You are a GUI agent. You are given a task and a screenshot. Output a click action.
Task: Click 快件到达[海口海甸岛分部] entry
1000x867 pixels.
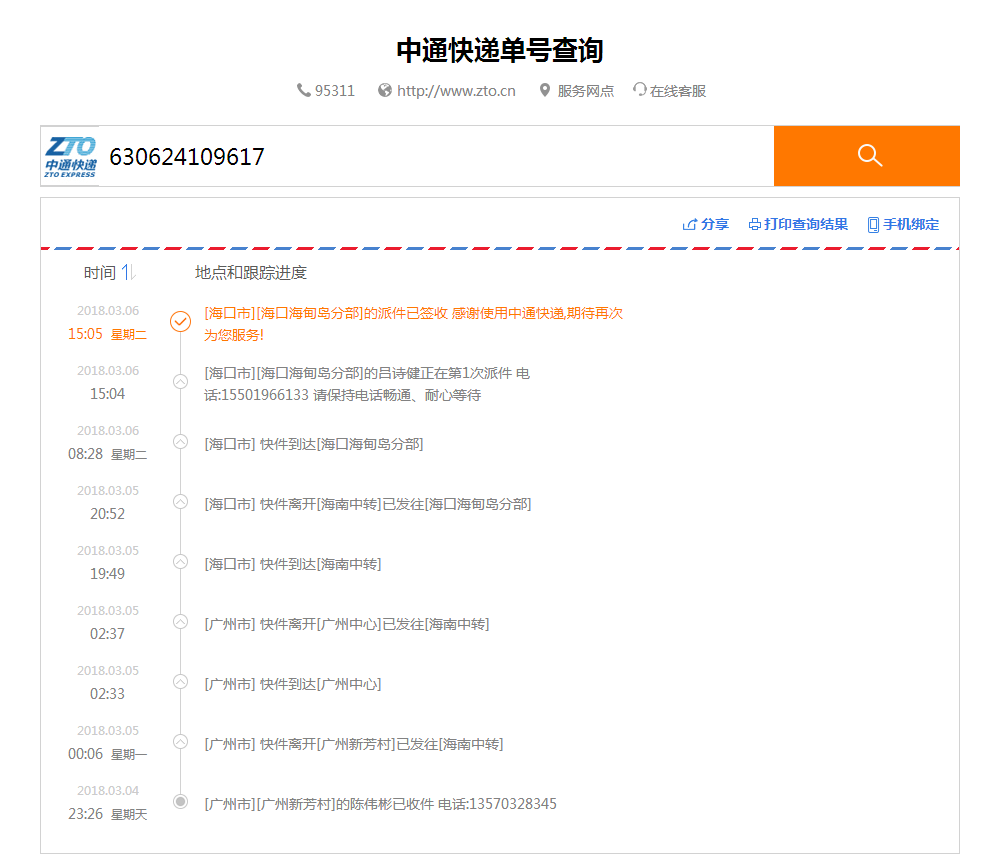click(313, 444)
